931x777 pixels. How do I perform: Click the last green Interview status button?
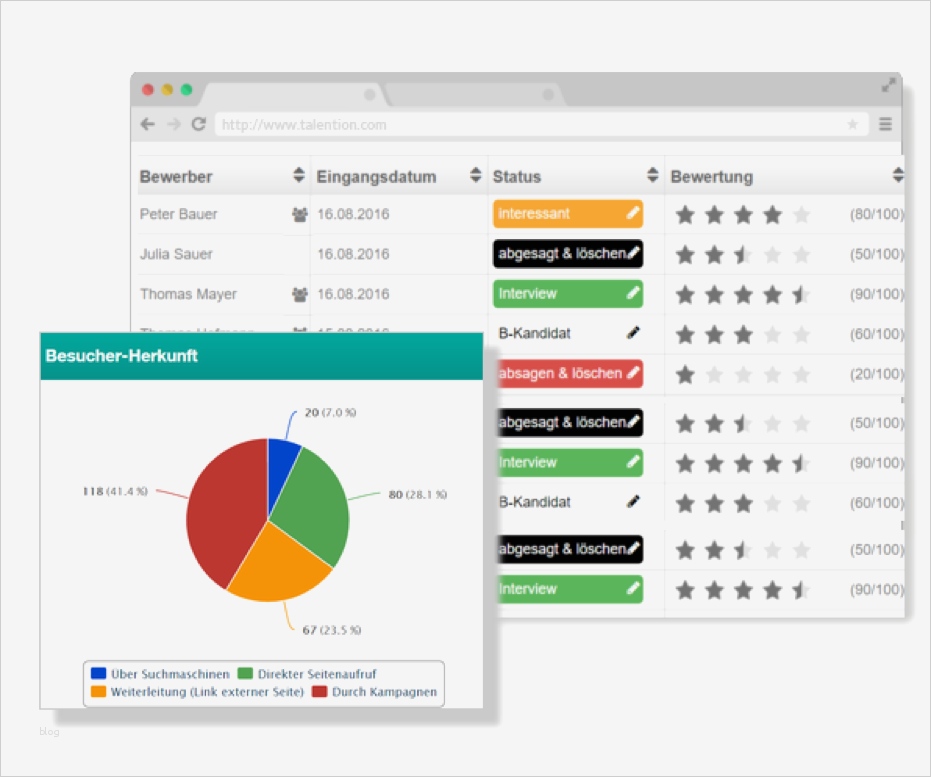(x=568, y=589)
